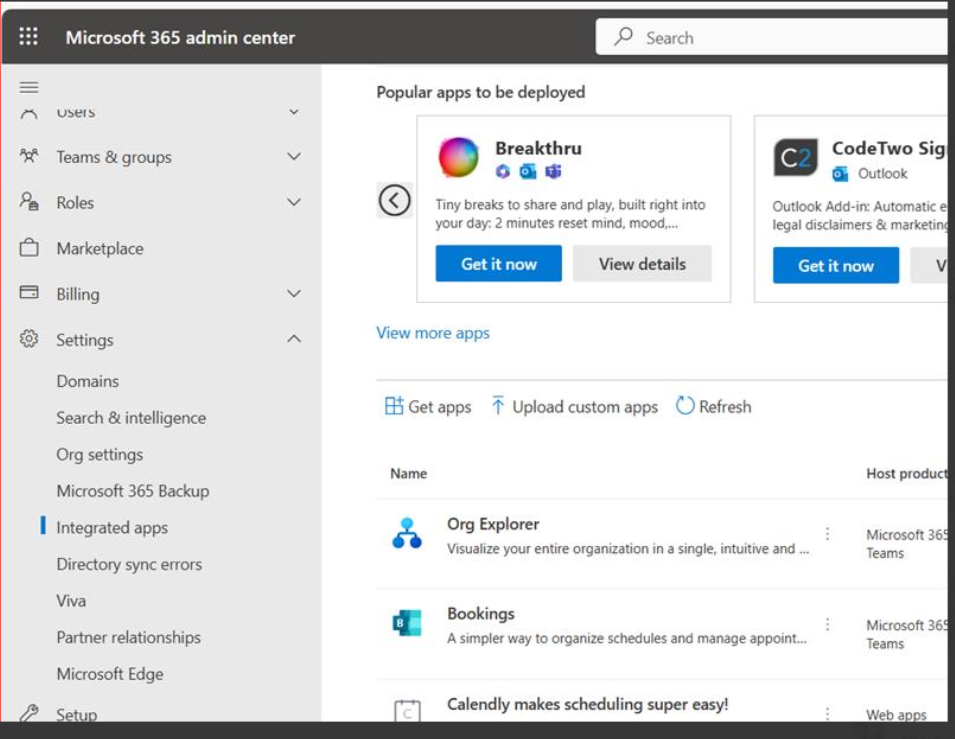This screenshot has height=739, width=955.
Task: Open Microsoft 365 Backup
Action: 133,491
